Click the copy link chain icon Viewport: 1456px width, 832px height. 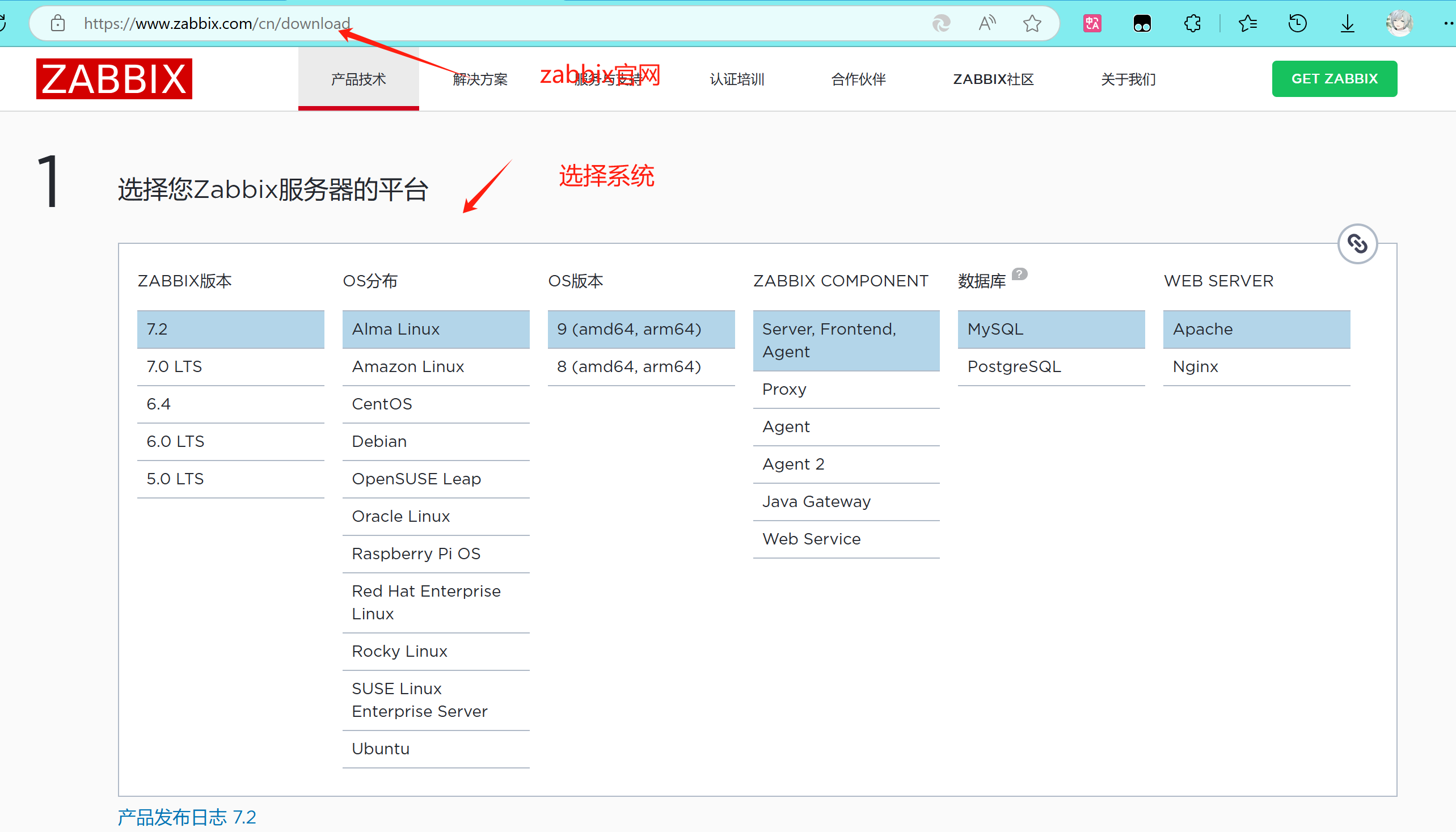pyautogui.click(x=1357, y=244)
